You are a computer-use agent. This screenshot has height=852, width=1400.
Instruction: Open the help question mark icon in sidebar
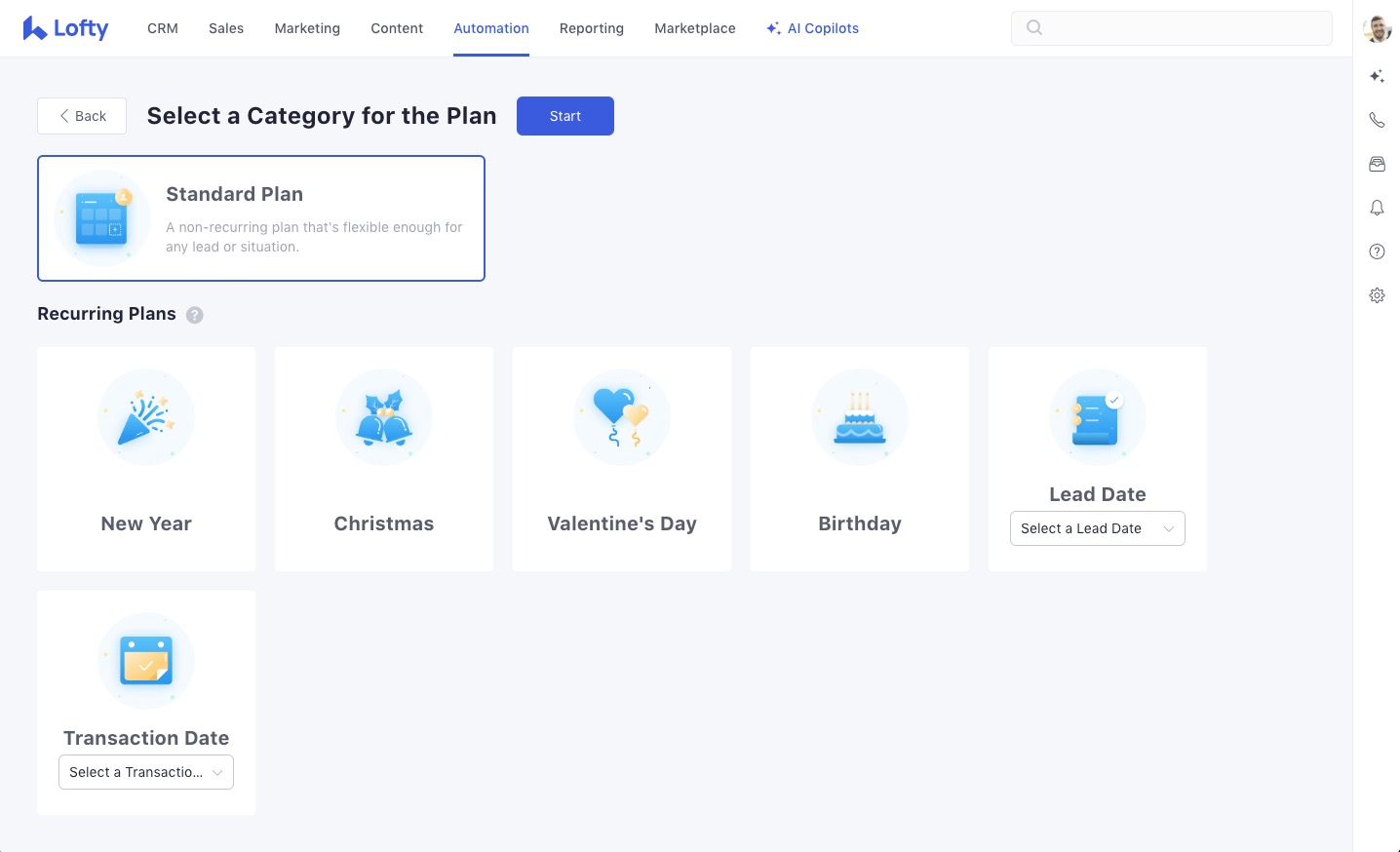pyautogui.click(x=1377, y=252)
